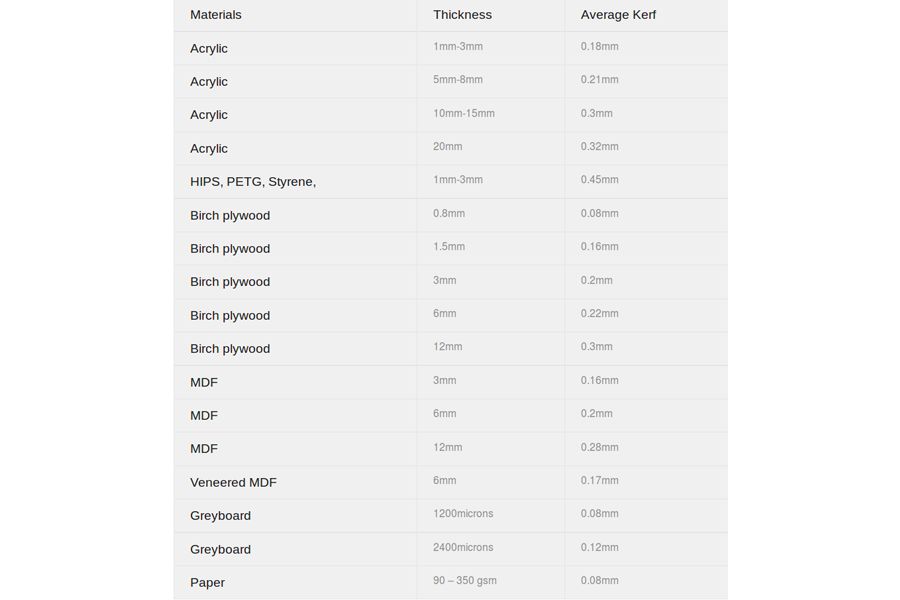Screen dimensions: 900x600
Task: Click the 20mm acrylic thickness cell
Action: click(x=448, y=147)
